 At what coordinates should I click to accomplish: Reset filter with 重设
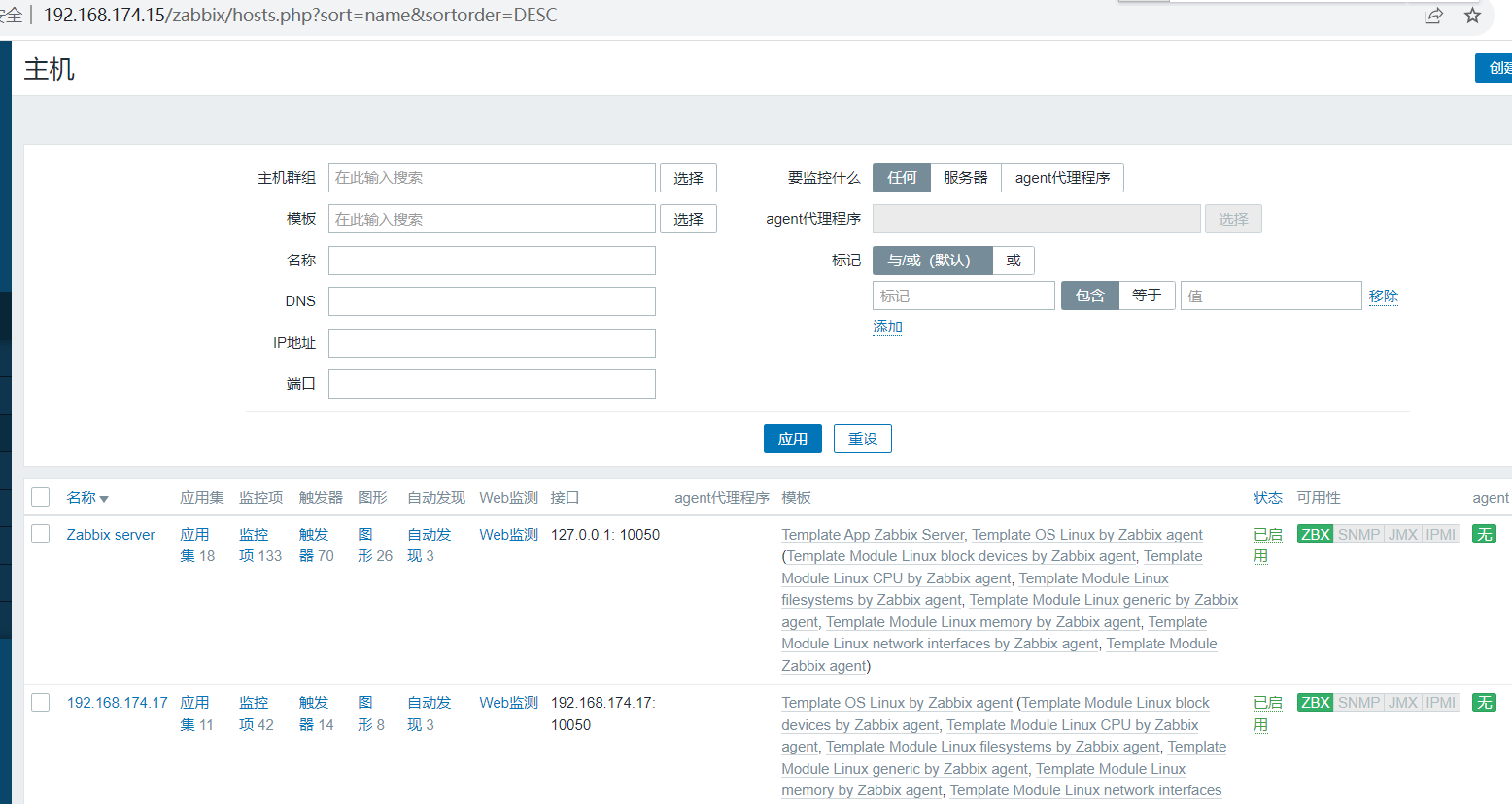click(863, 438)
